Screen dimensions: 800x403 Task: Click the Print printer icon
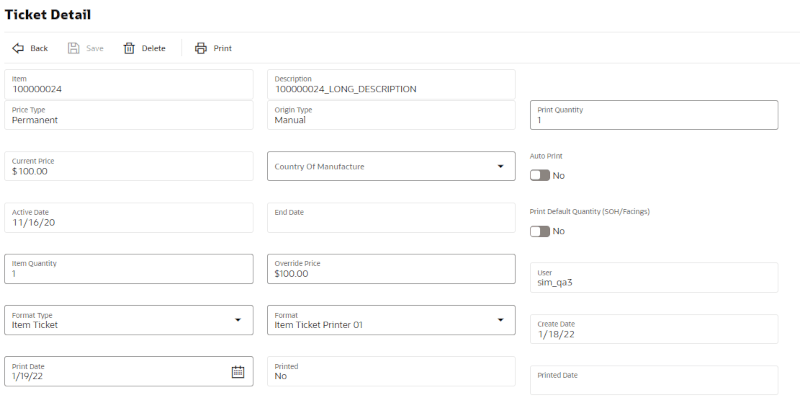coord(201,48)
